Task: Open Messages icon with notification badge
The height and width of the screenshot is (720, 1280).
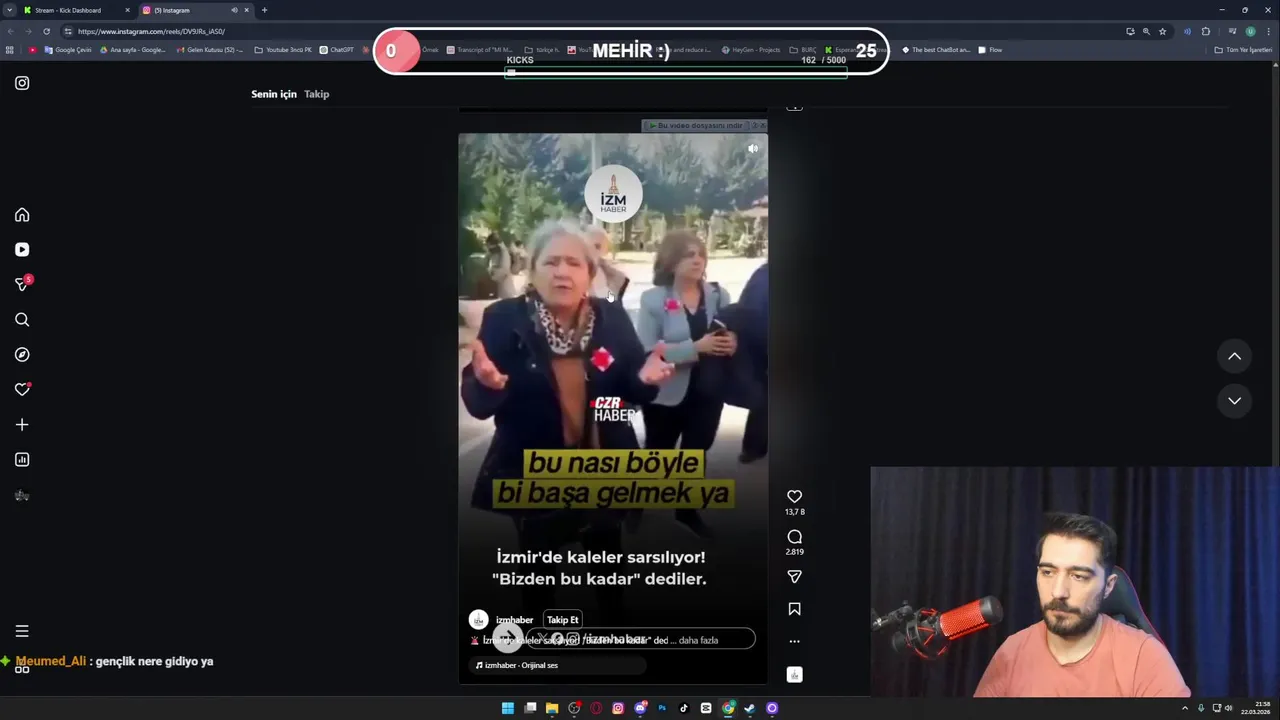Action: pos(22,284)
